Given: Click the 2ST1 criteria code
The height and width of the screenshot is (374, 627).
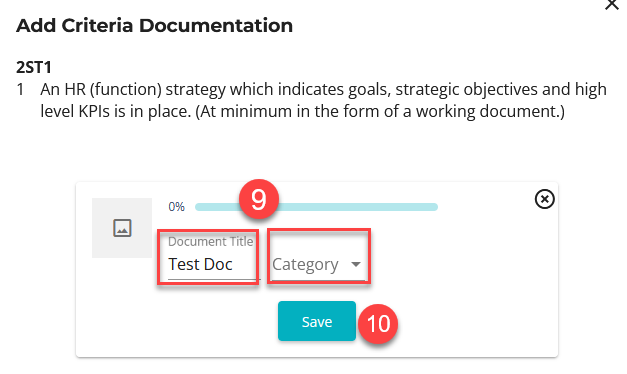Looking at the screenshot, I should pos(34,67).
